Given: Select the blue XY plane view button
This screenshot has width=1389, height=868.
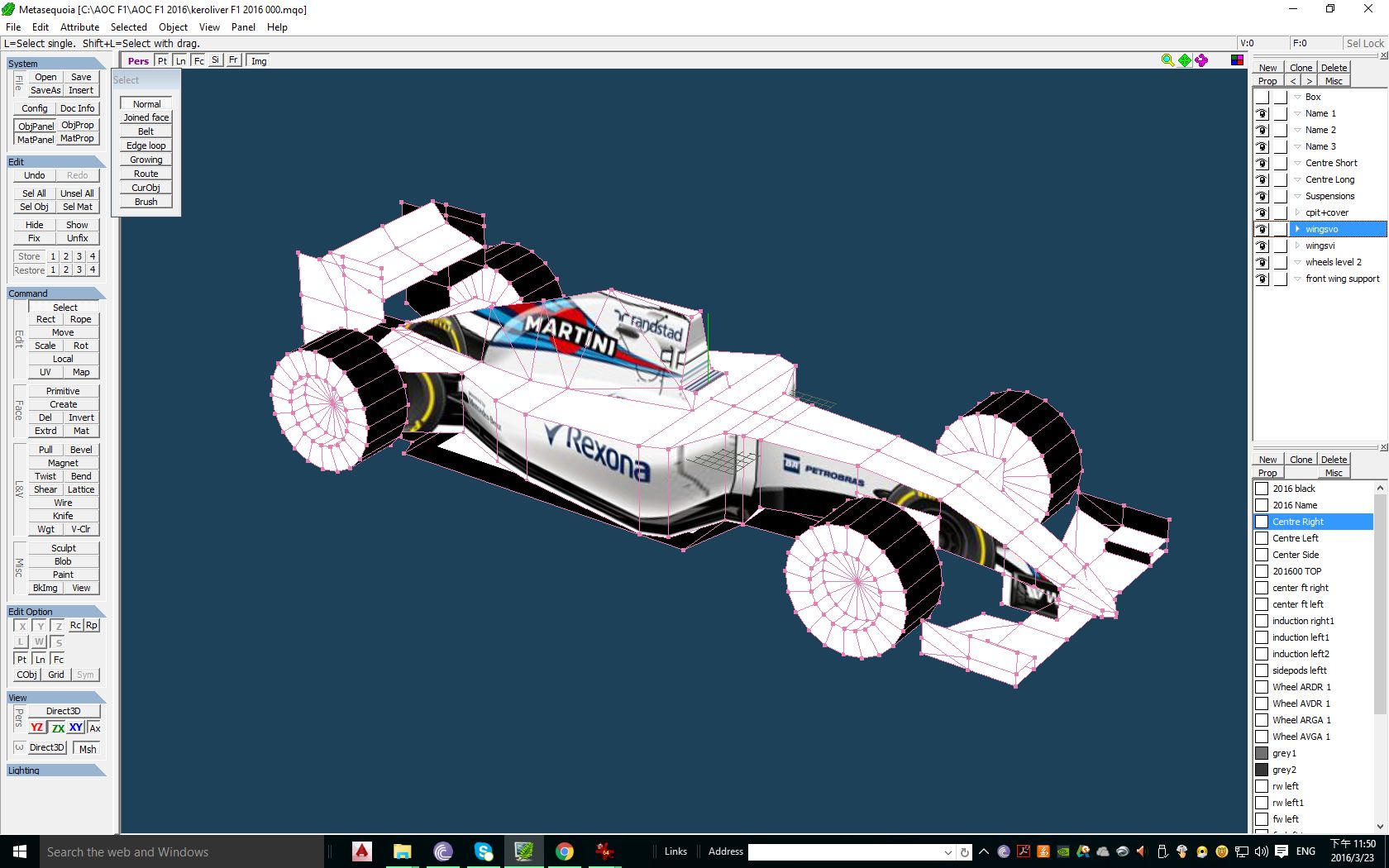Looking at the screenshot, I should click(x=75, y=727).
